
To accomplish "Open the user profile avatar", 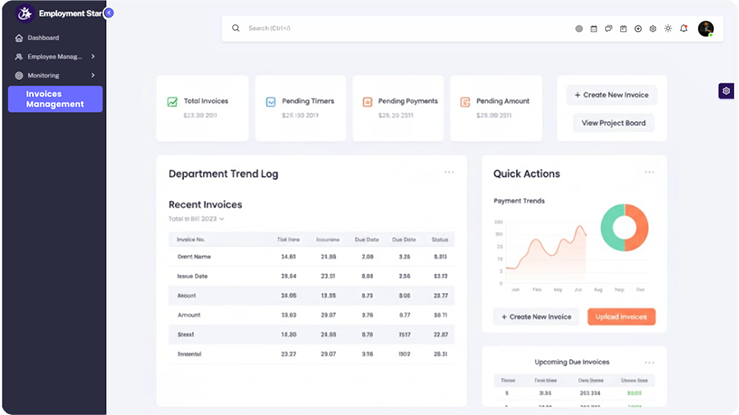I will [706, 29].
